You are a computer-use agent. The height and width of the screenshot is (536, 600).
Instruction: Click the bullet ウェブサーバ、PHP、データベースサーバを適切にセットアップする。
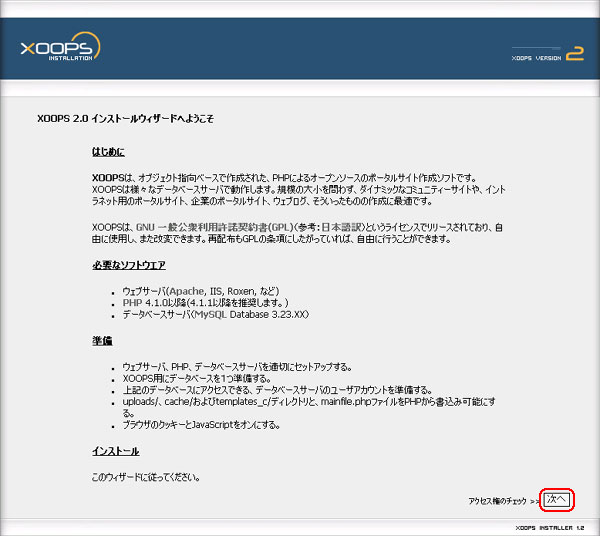point(237,367)
